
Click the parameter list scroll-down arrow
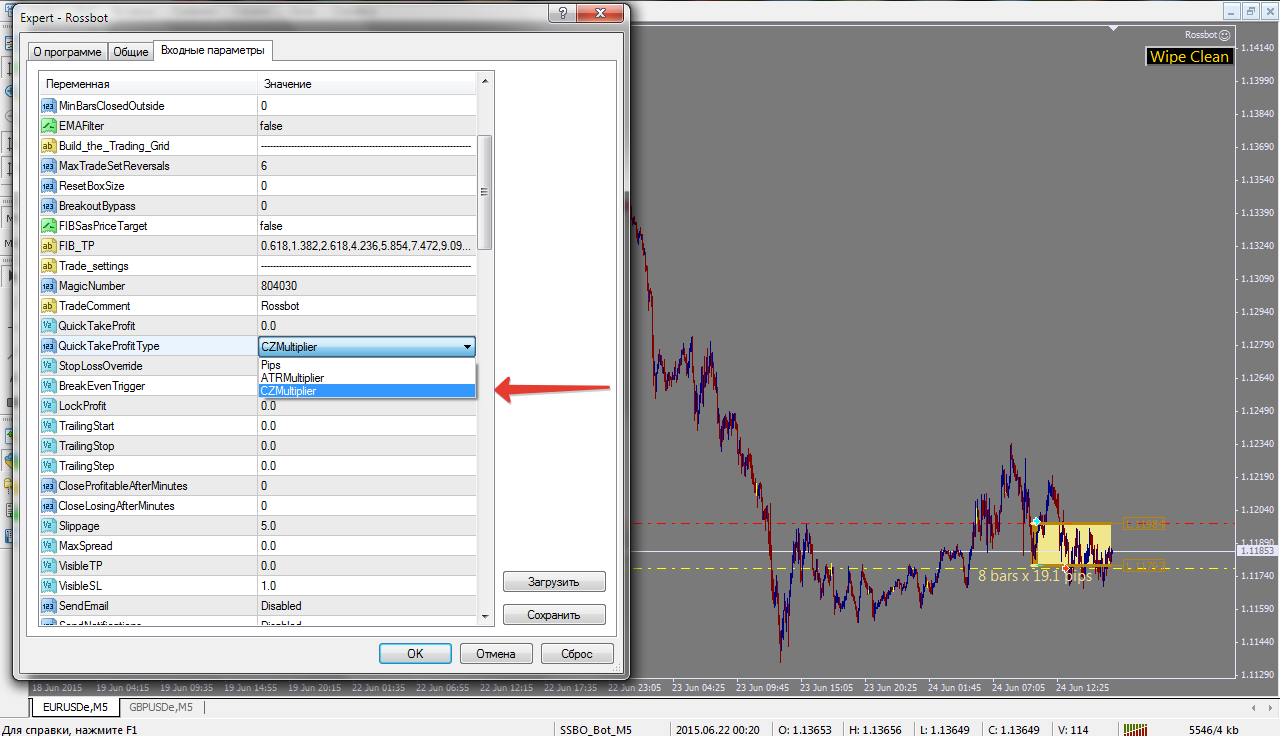(x=485, y=617)
